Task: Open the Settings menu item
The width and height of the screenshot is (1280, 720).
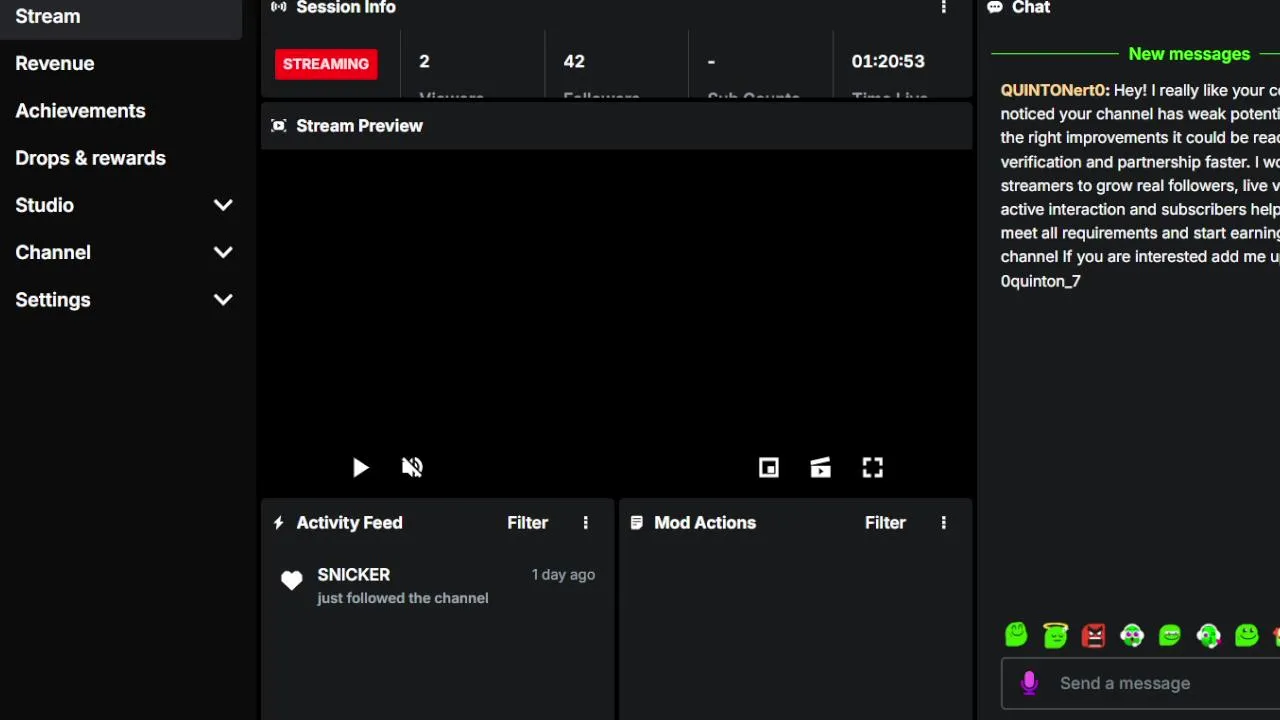Action: (53, 300)
